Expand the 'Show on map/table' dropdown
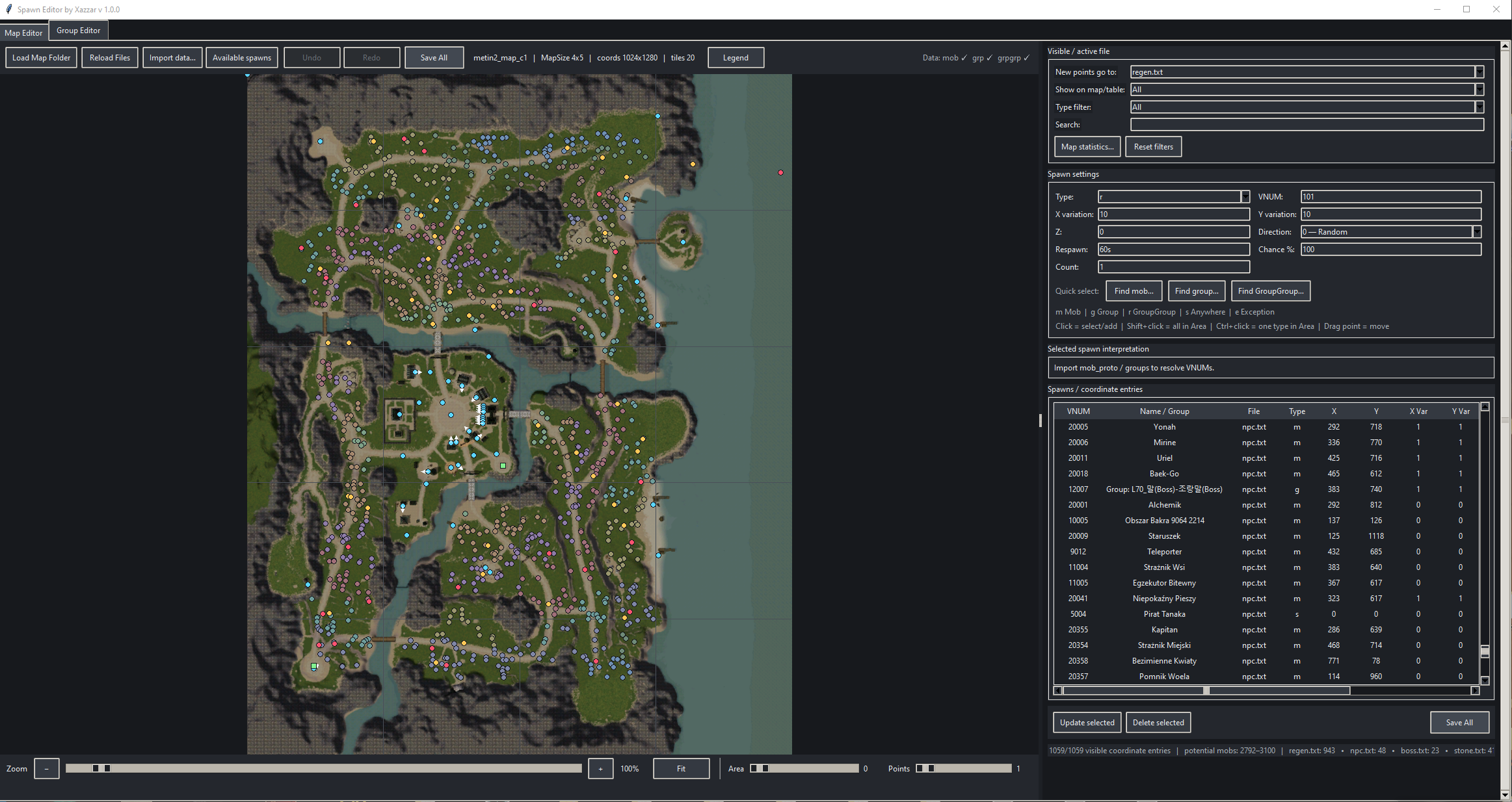 (x=1479, y=90)
